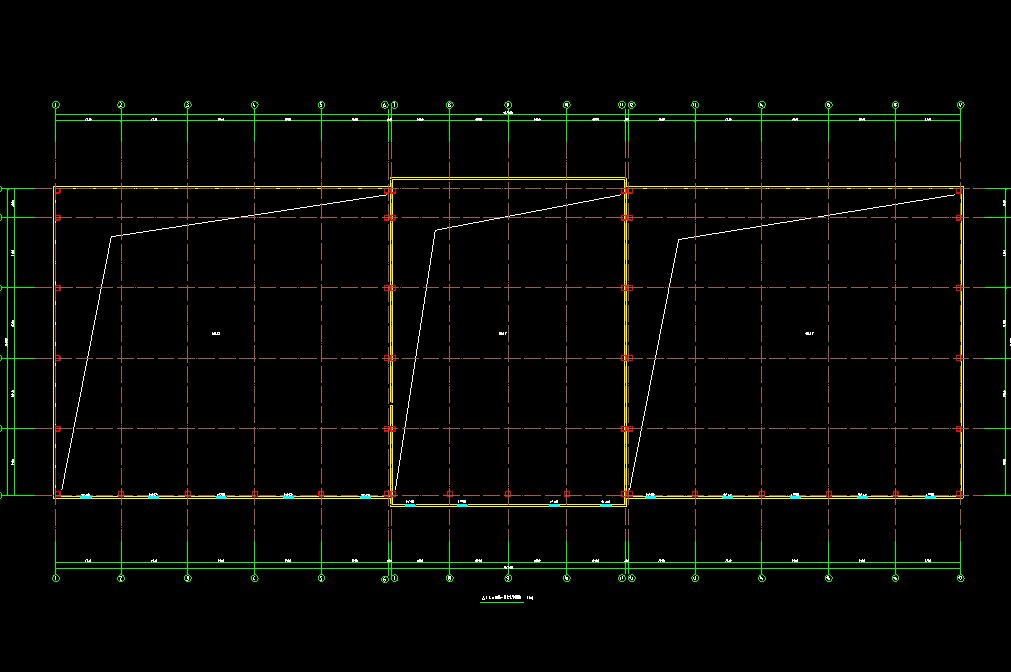The height and width of the screenshot is (672, 1011).
Task: Select the room label in the right bay
Action: [809, 333]
